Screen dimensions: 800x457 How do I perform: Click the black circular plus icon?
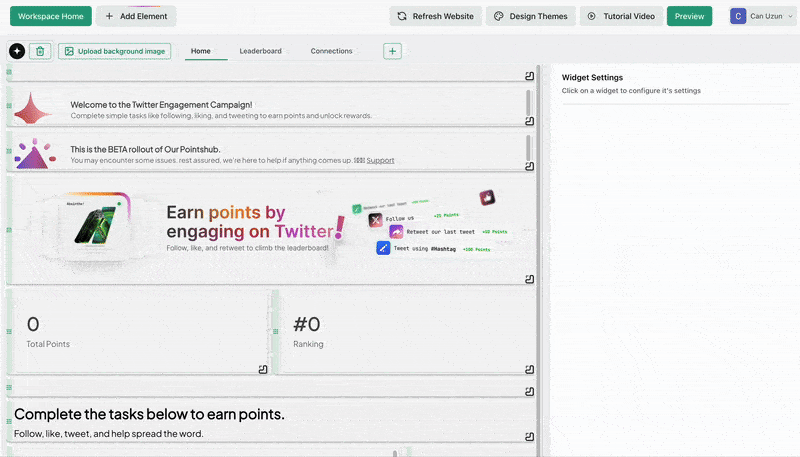pyautogui.click(x=17, y=51)
